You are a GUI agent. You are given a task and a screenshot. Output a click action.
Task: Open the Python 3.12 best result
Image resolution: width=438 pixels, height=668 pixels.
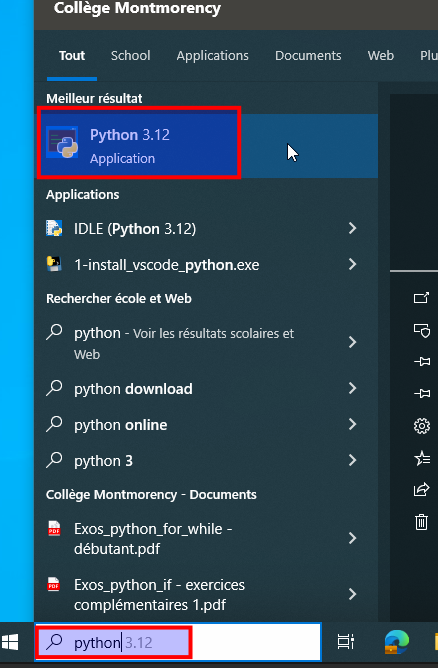[206, 146]
